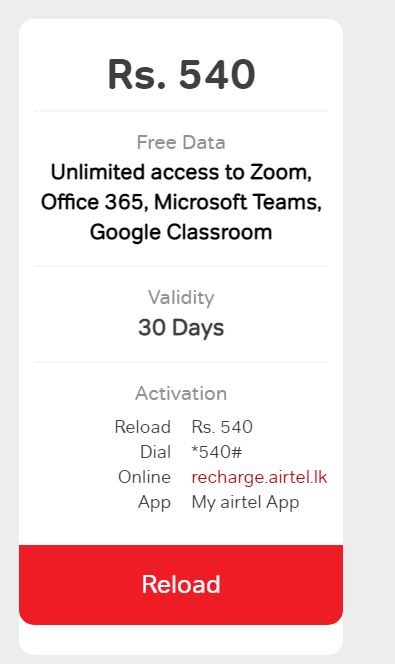This screenshot has width=395, height=664.
Task: Click the *540# dial code
Action: (217, 452)
